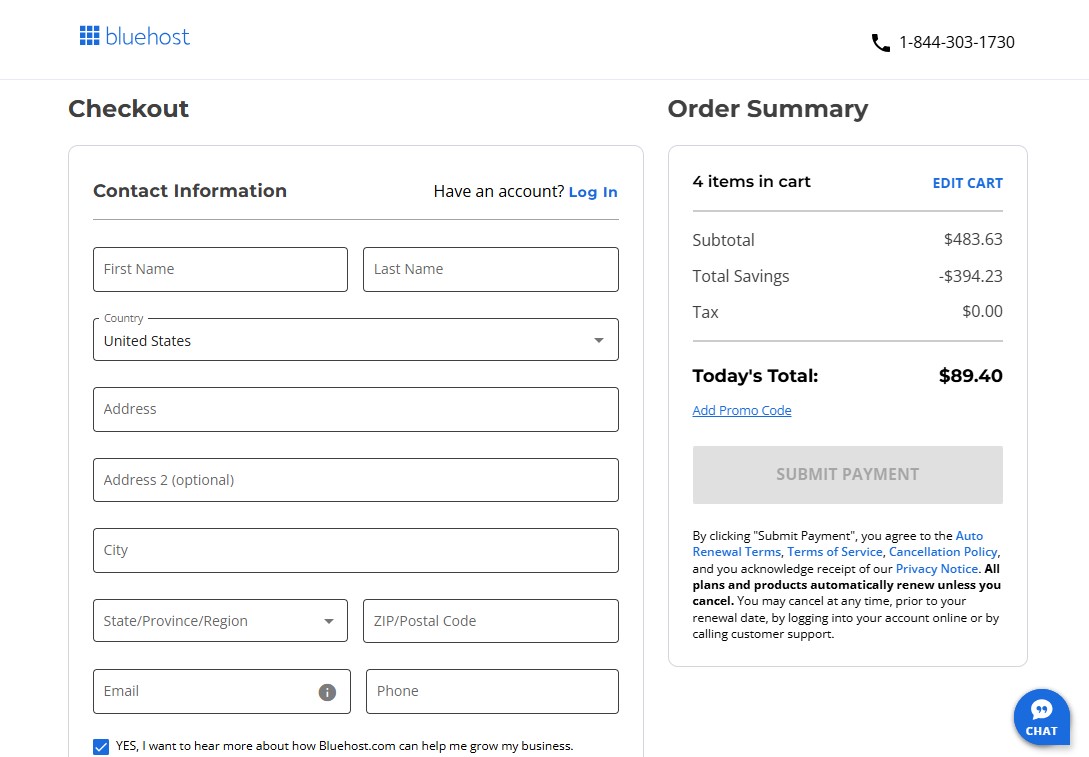Open the Auto Renewal Terms link
The height and width of the screenshot is (757, 1089).
838,544
